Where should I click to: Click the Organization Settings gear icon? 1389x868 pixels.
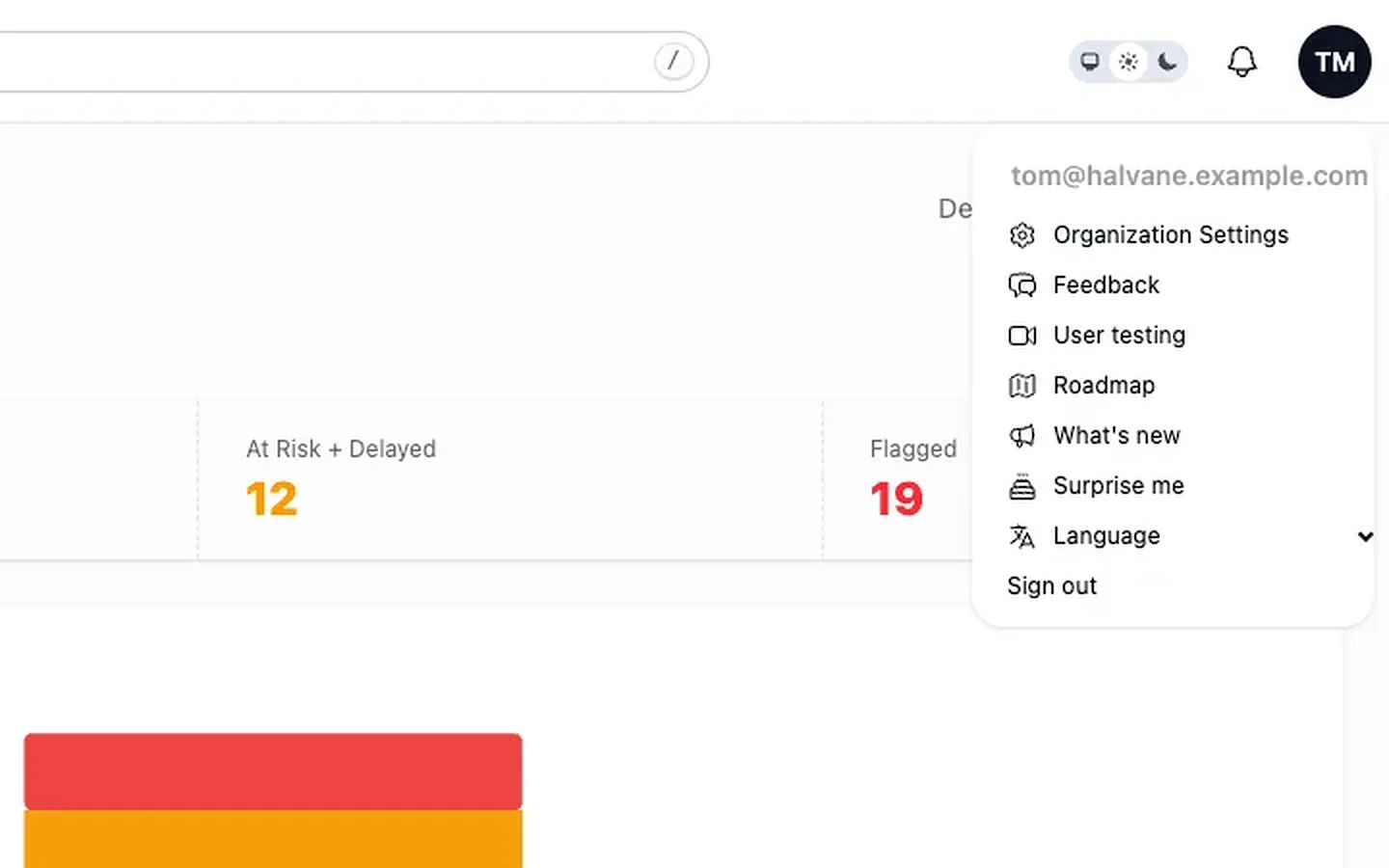tap(1022, 234)
